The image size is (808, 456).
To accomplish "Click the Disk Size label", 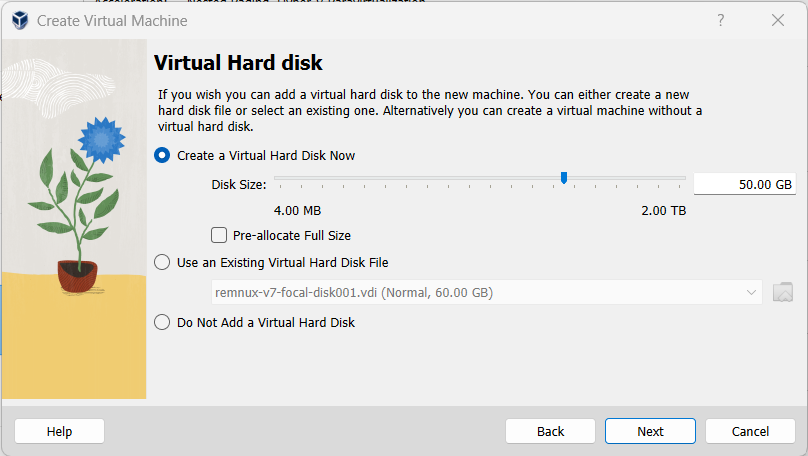I will [239, 184].
